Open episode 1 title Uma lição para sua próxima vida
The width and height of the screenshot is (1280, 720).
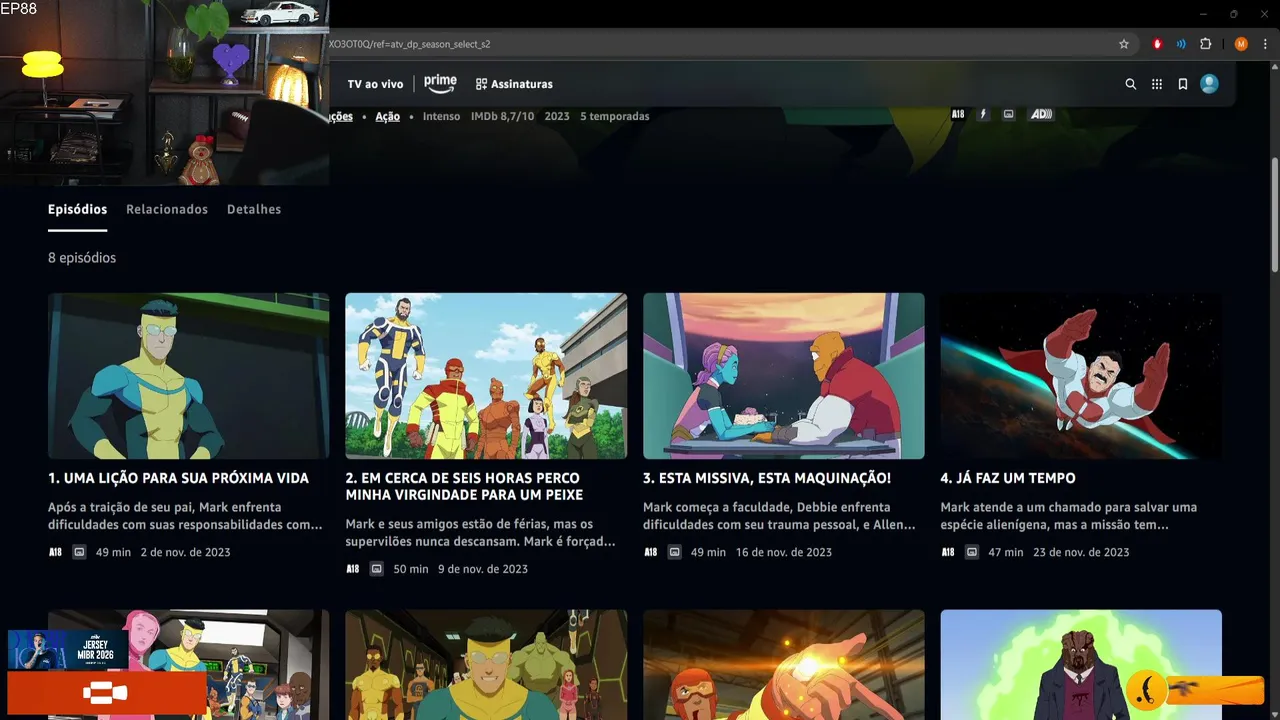pos(178,478)
